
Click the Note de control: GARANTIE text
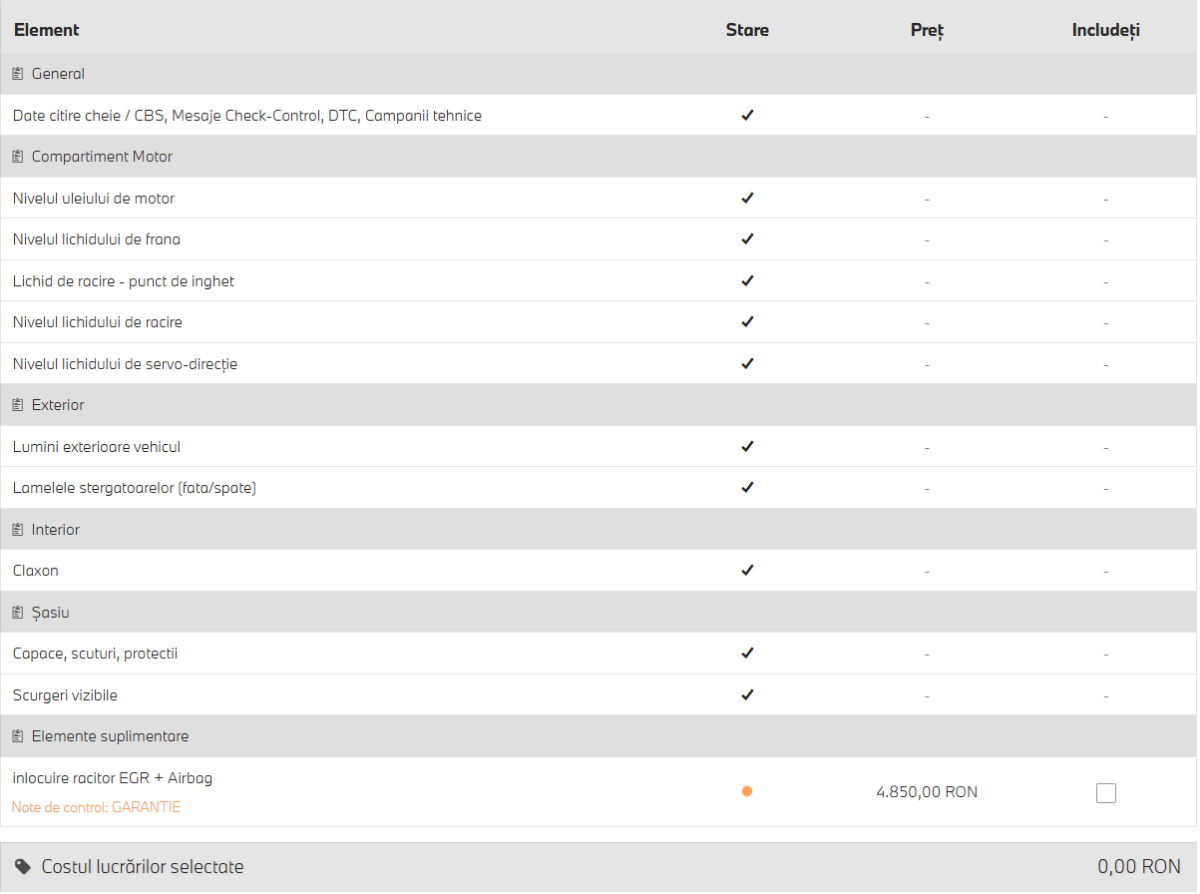pyautogui.click(x=97, y=807)
